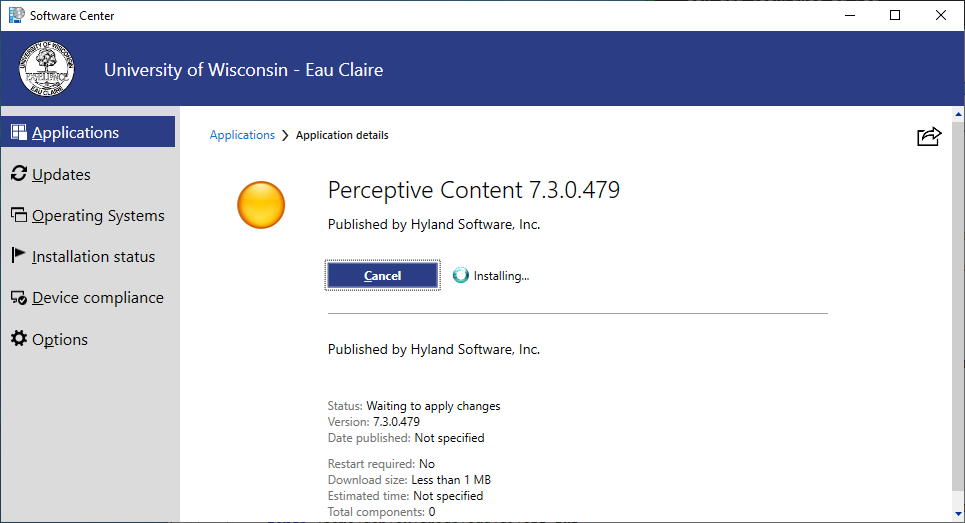Go to the Installation status label

[93, 256]
